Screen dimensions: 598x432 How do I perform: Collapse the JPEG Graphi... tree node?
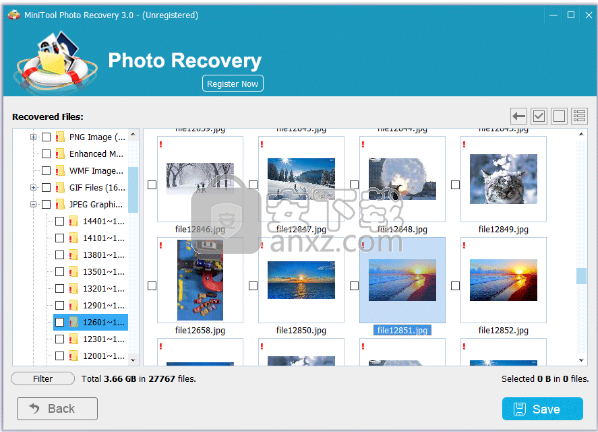point(33,204)
